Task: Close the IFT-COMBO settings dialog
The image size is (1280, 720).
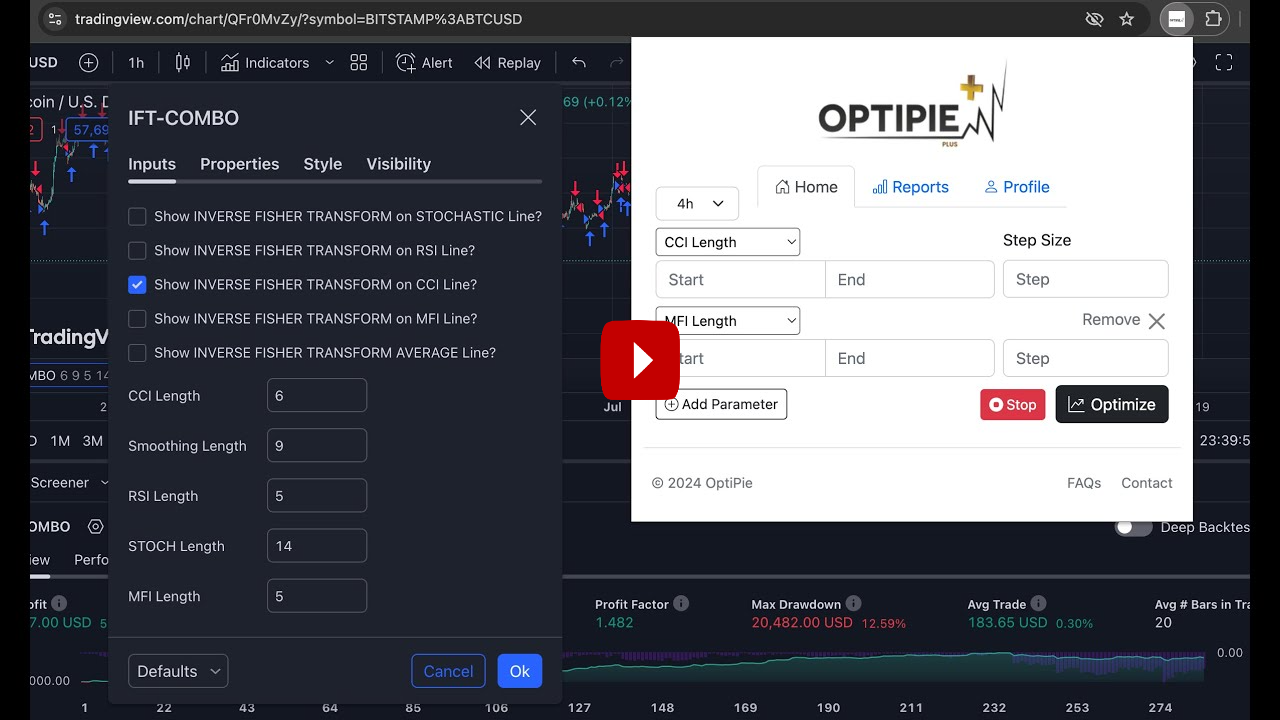Action: [528, 118]
